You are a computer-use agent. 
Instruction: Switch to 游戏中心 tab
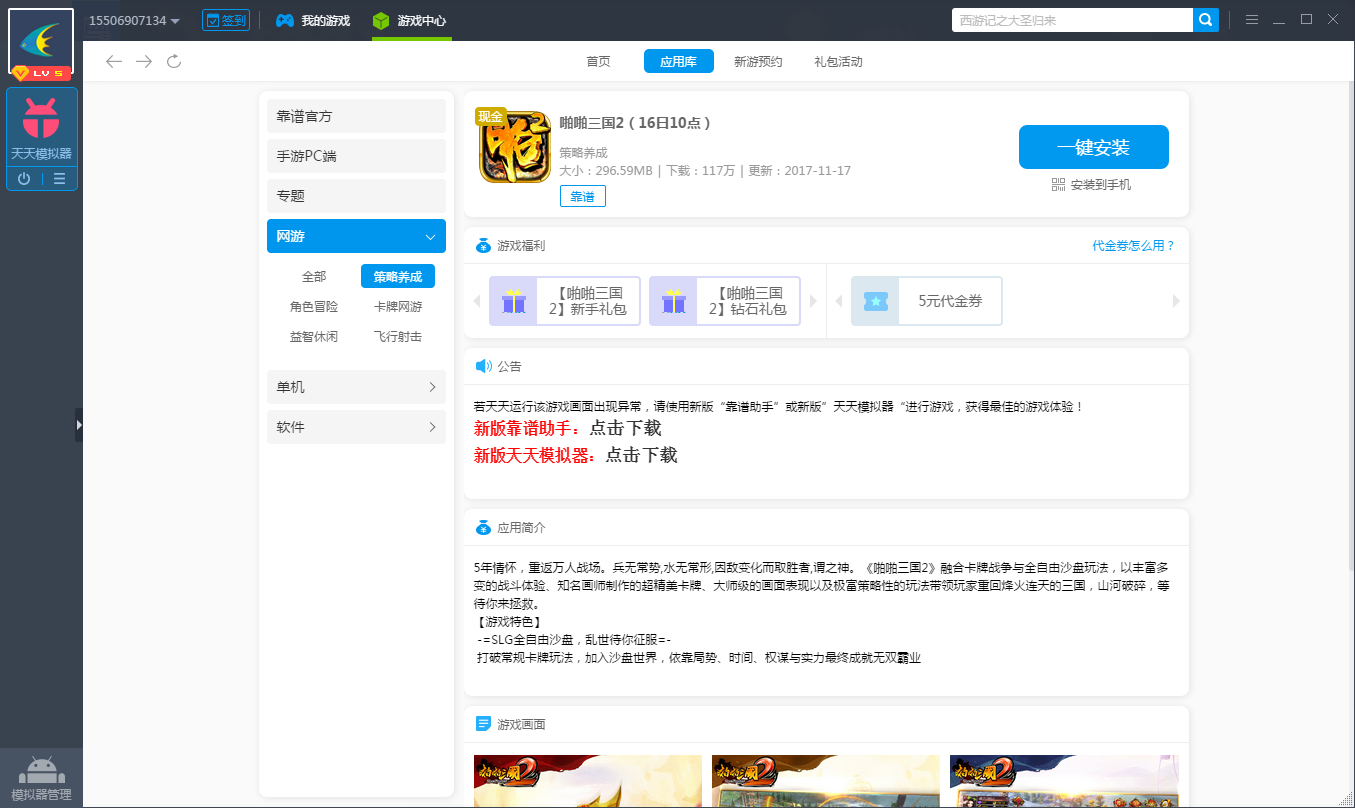[410, 21]
